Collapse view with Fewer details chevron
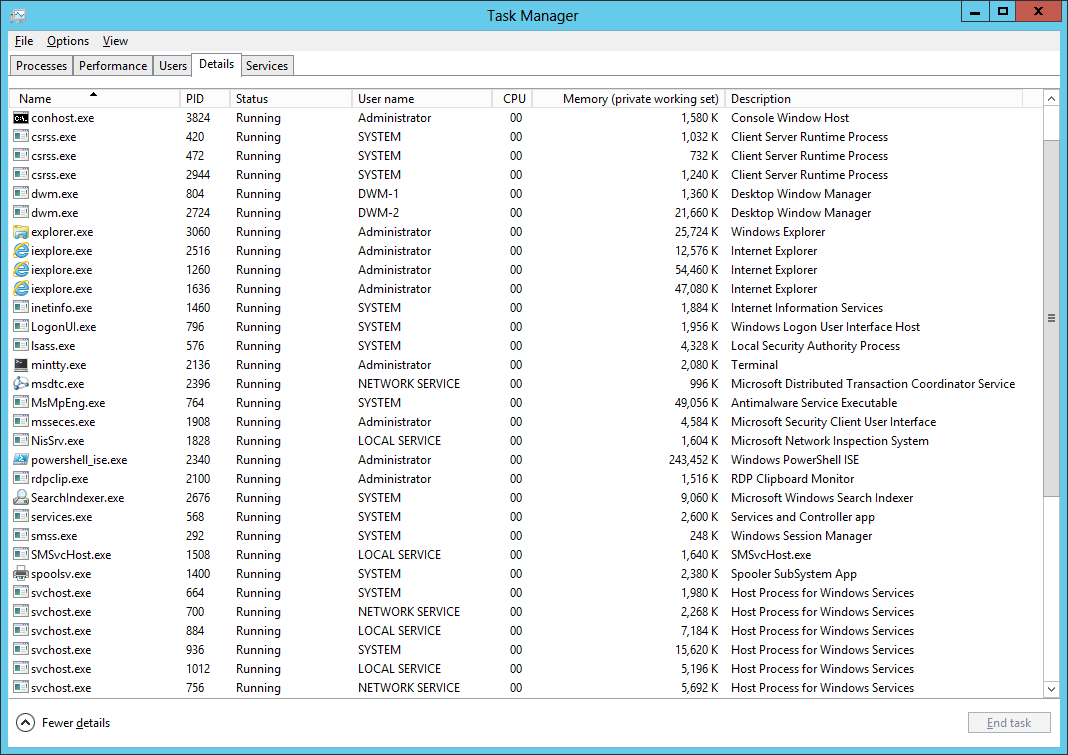Screen dimensions: 1068x755 point(26,723)
